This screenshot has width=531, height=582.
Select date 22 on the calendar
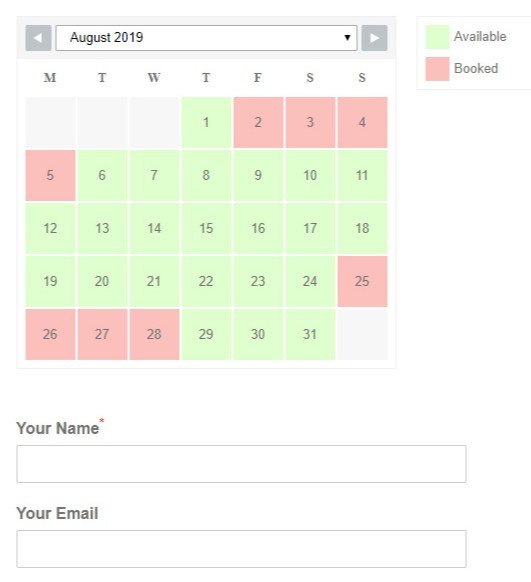(x=206, y=282)
